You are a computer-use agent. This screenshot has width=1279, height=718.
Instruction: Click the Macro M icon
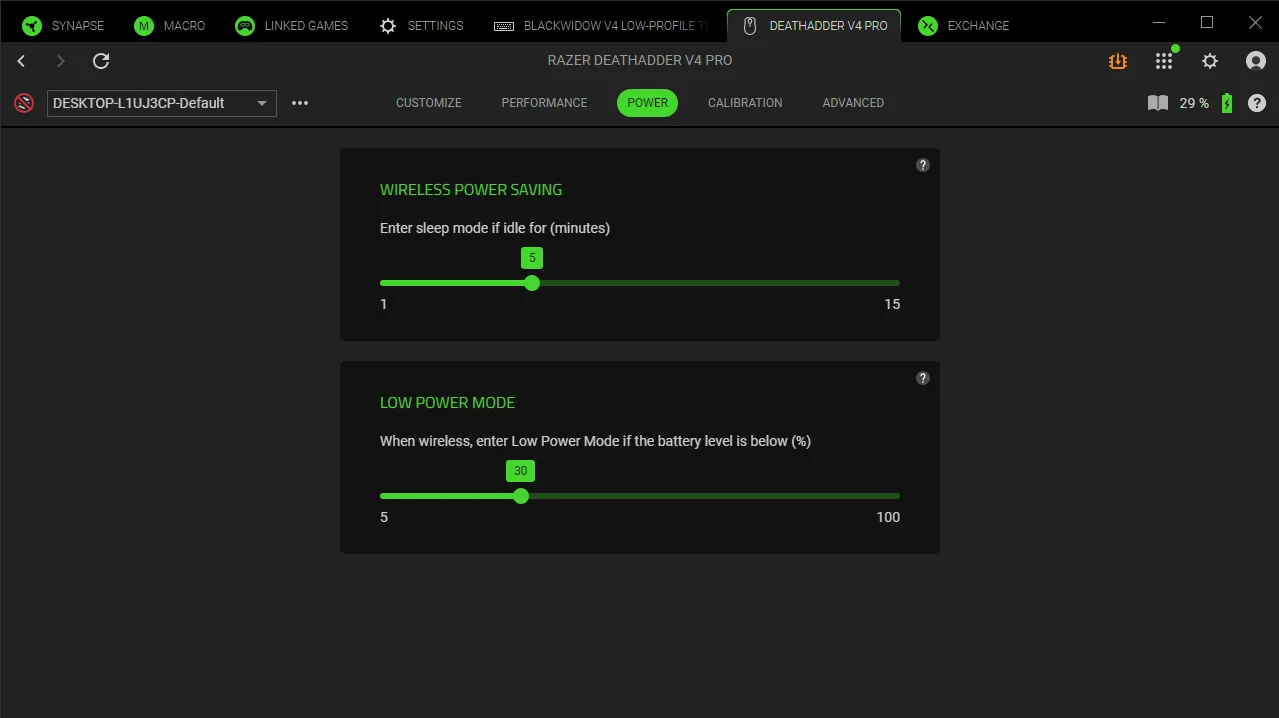pyautogui.click(x=144, y=25)
